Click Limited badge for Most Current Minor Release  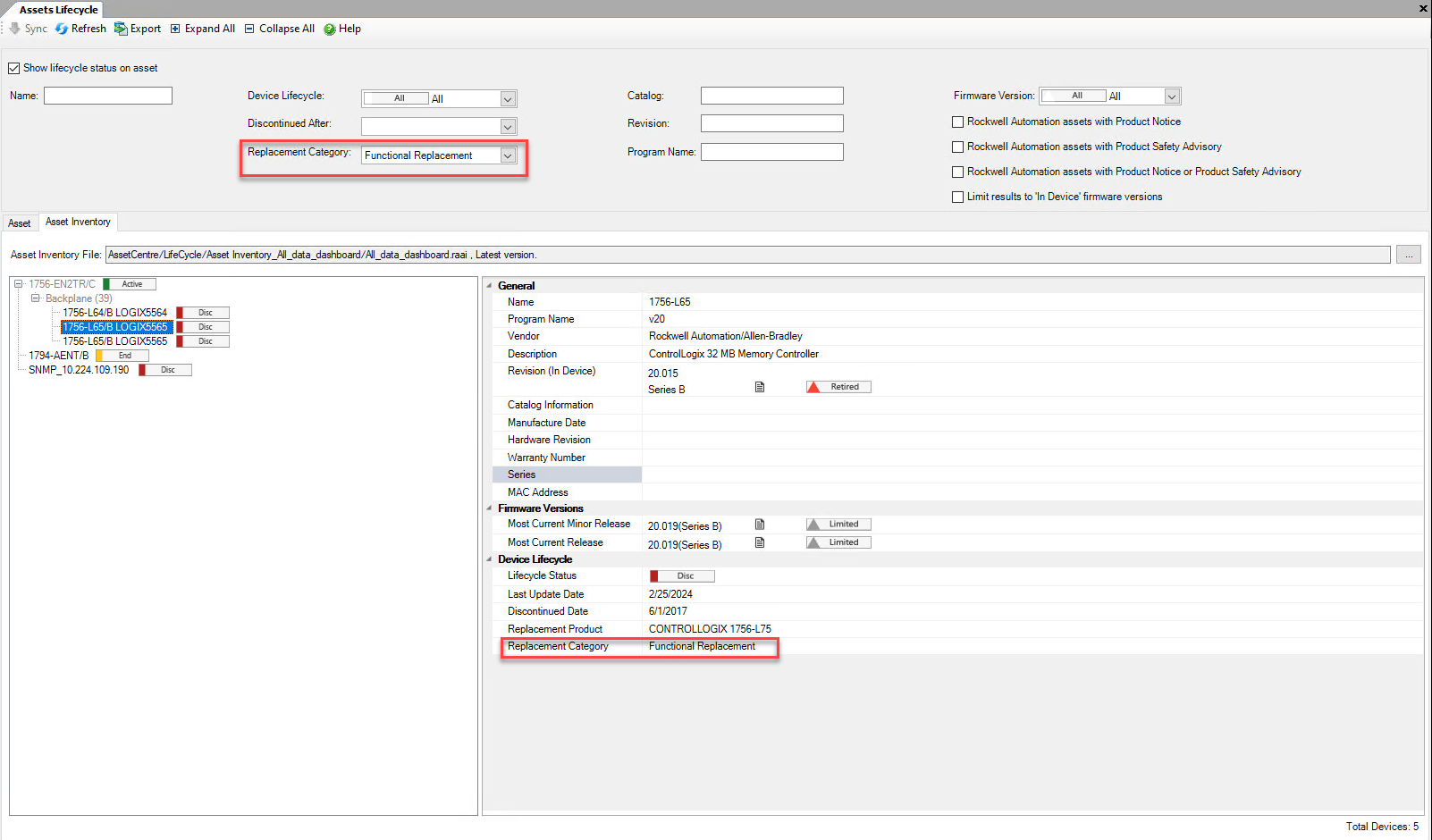pos(838,525)
